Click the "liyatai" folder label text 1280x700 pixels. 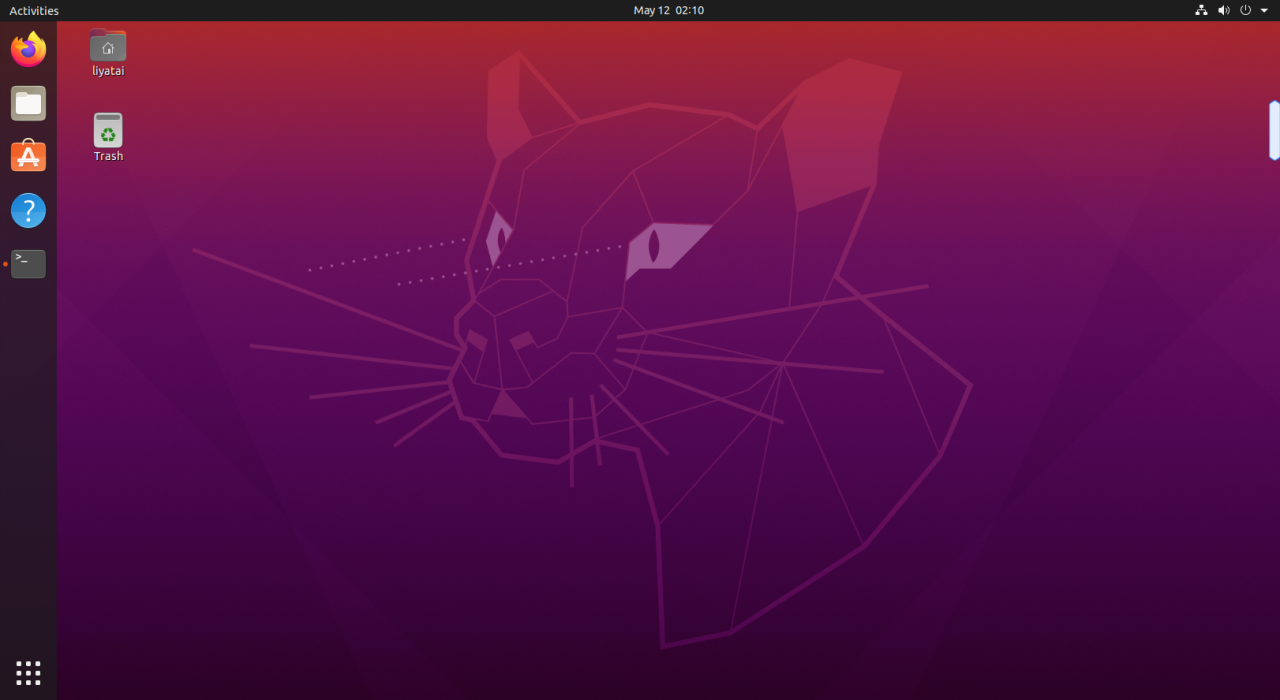tap(108, 71)
